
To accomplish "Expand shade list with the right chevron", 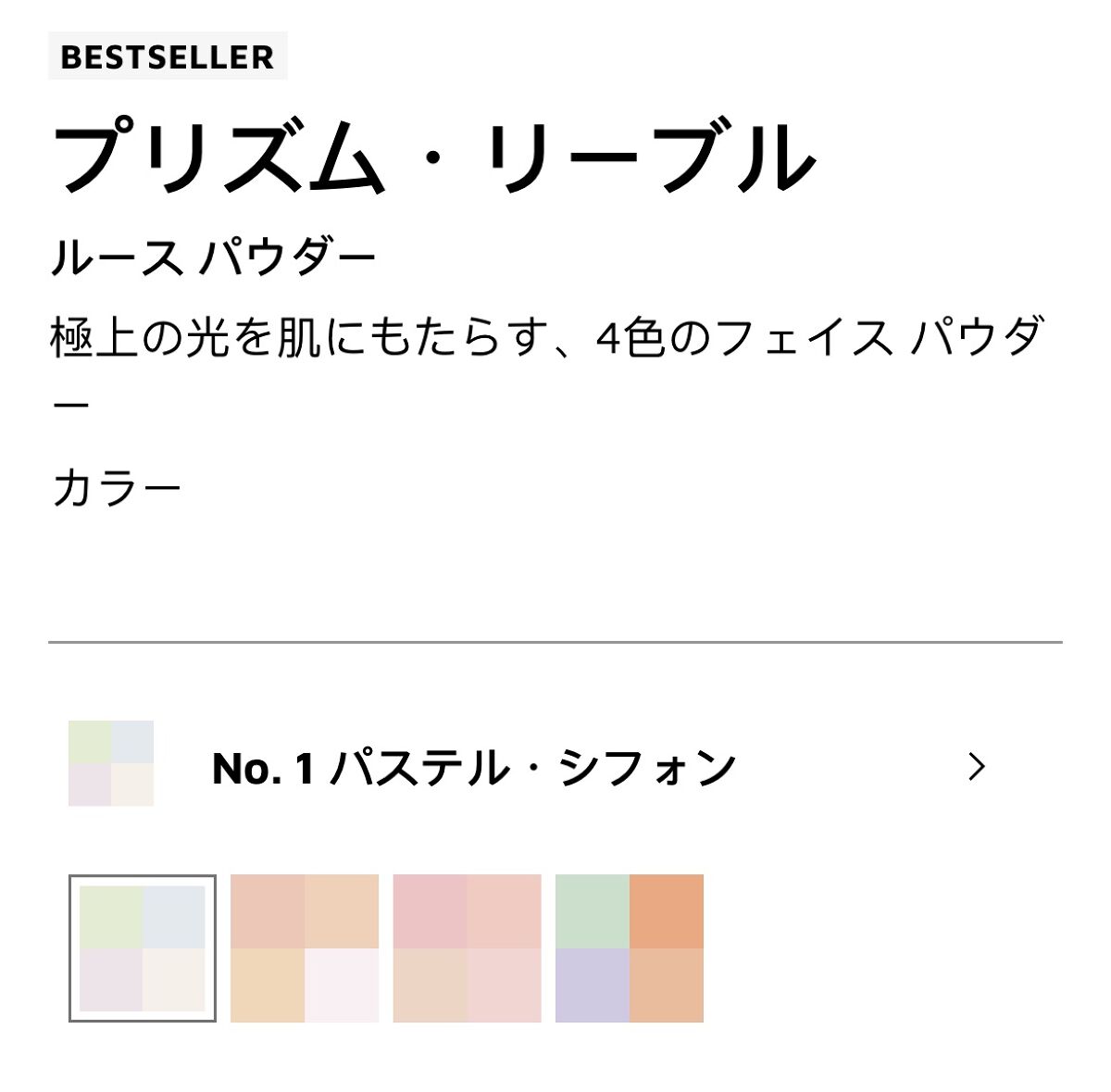I will coord(977,767).
